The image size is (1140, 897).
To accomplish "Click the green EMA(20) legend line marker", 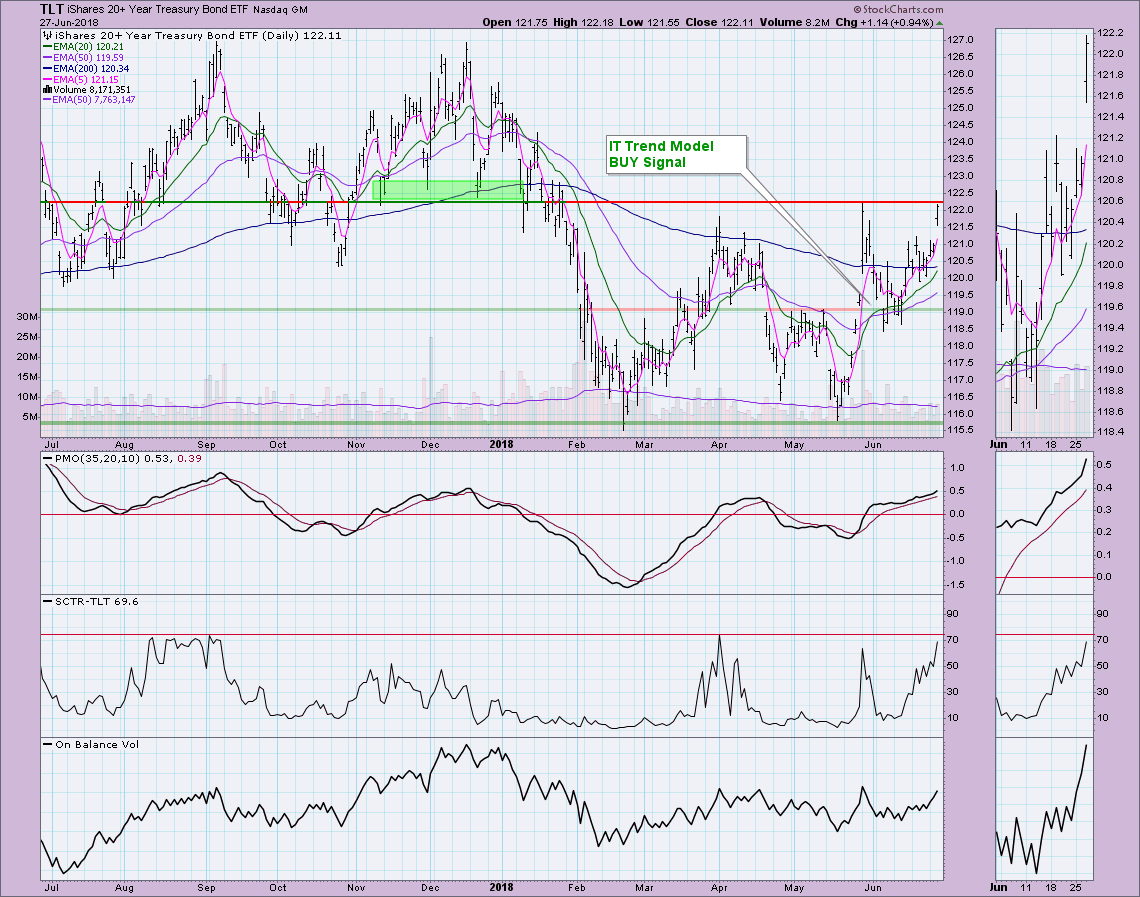I will click(x=47, y=45).
